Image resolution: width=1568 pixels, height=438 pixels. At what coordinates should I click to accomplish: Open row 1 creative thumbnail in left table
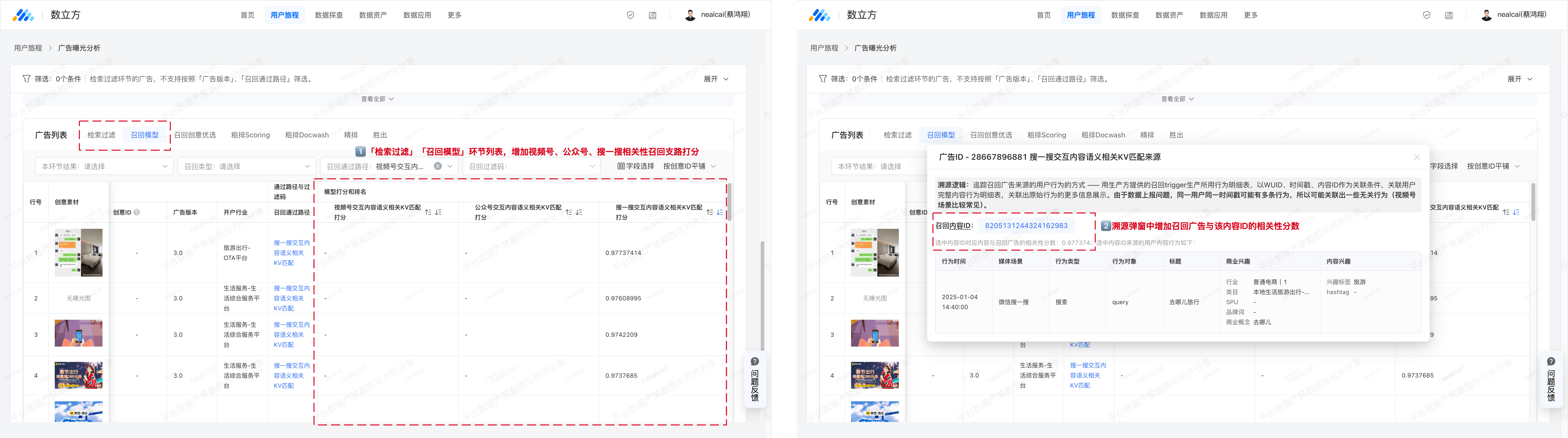coord(79,252)
